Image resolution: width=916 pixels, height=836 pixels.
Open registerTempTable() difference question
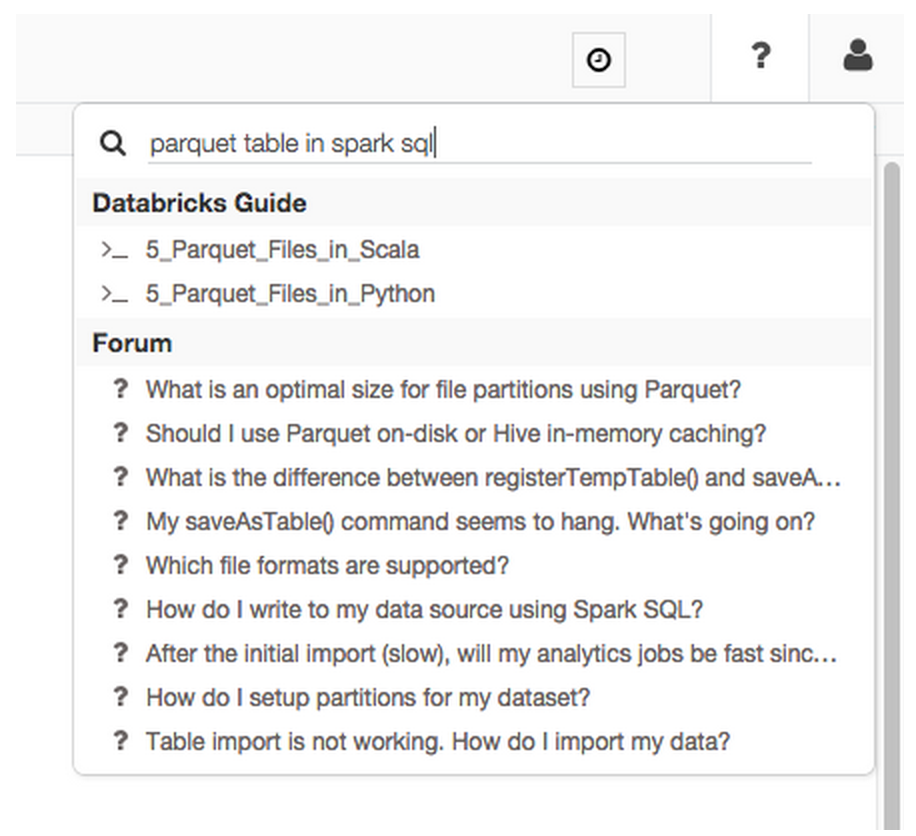point(492,477)
